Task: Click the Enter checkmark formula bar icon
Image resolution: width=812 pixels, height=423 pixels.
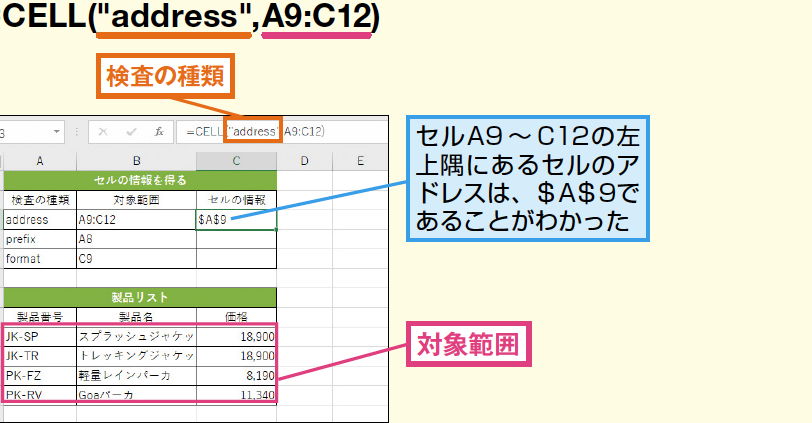Action: (x=131, y=132)
